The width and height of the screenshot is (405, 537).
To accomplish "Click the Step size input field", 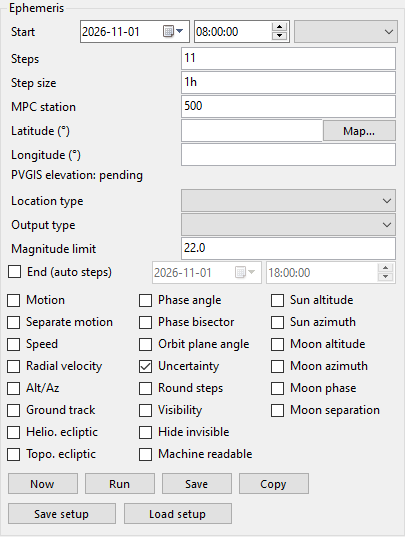I will [x=288, y=83].
